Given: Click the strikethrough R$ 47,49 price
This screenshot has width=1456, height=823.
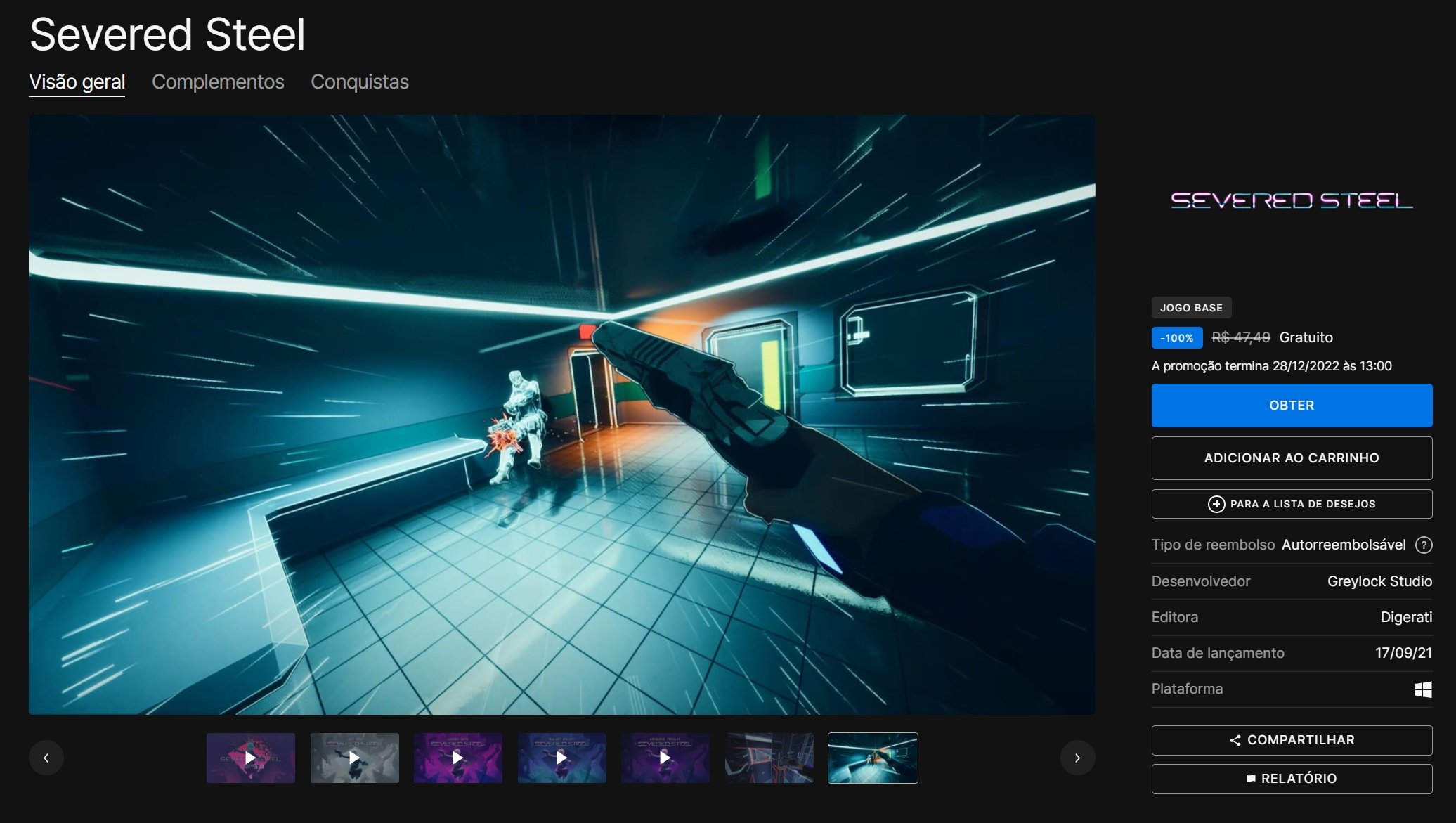Looking at the screenshot, I should coord(1241,337).
